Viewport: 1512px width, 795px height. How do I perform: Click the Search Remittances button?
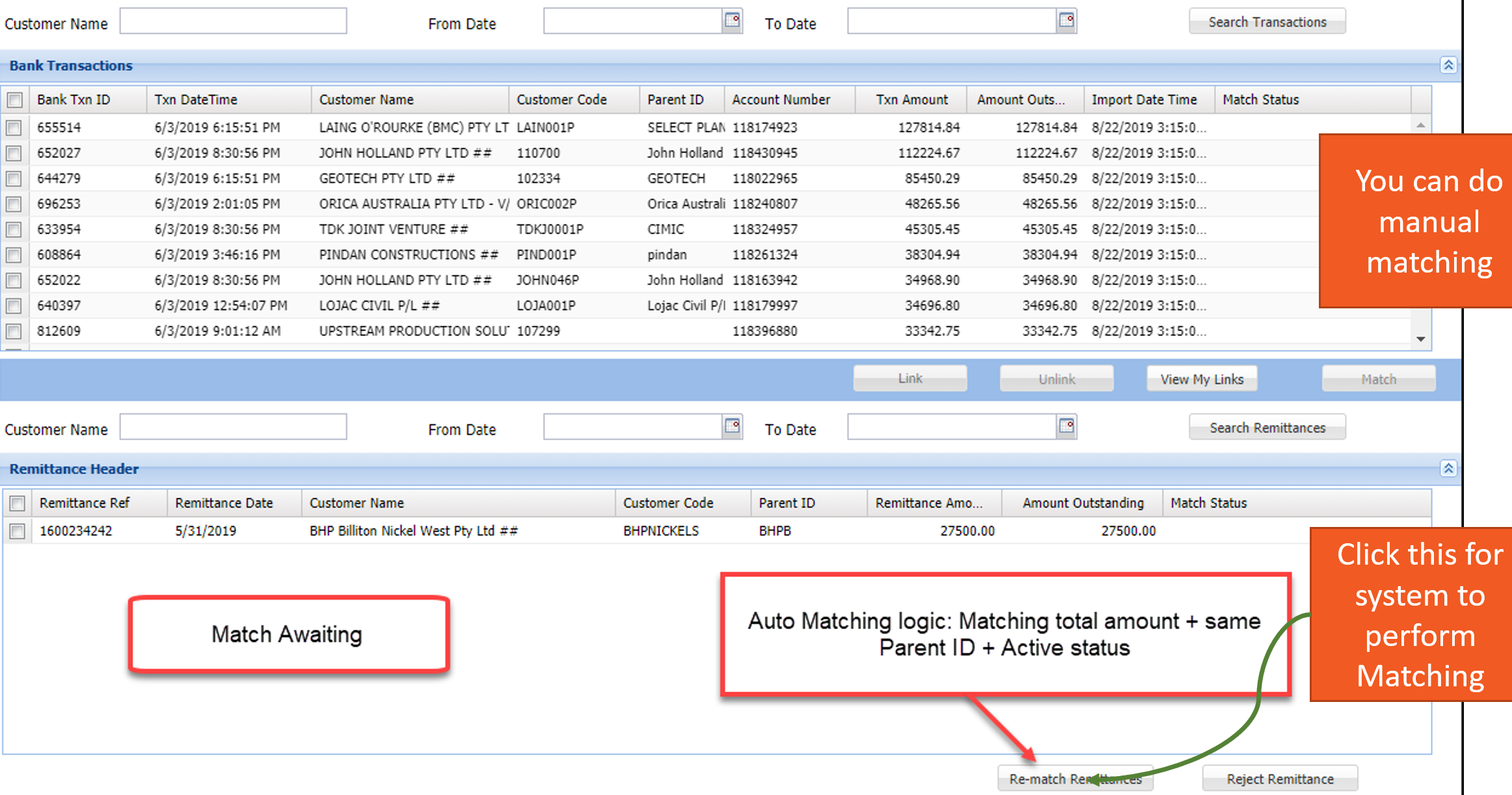click(1266, 428)
